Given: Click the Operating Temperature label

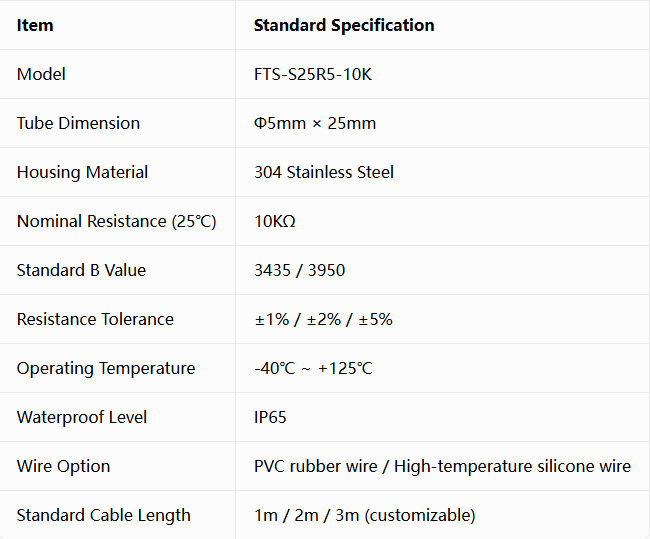Looking at the screenshot, I should [x=106, y=368].
